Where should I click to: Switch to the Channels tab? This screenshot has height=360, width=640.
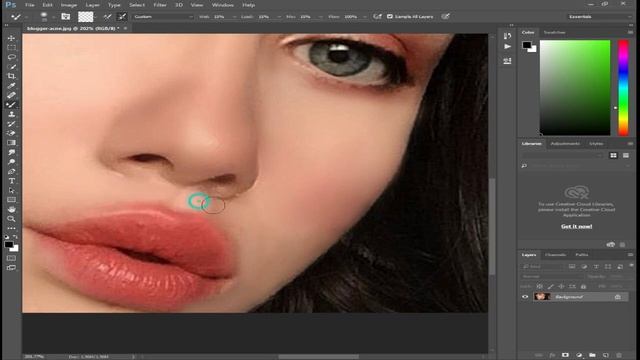(x=556, y=255)
